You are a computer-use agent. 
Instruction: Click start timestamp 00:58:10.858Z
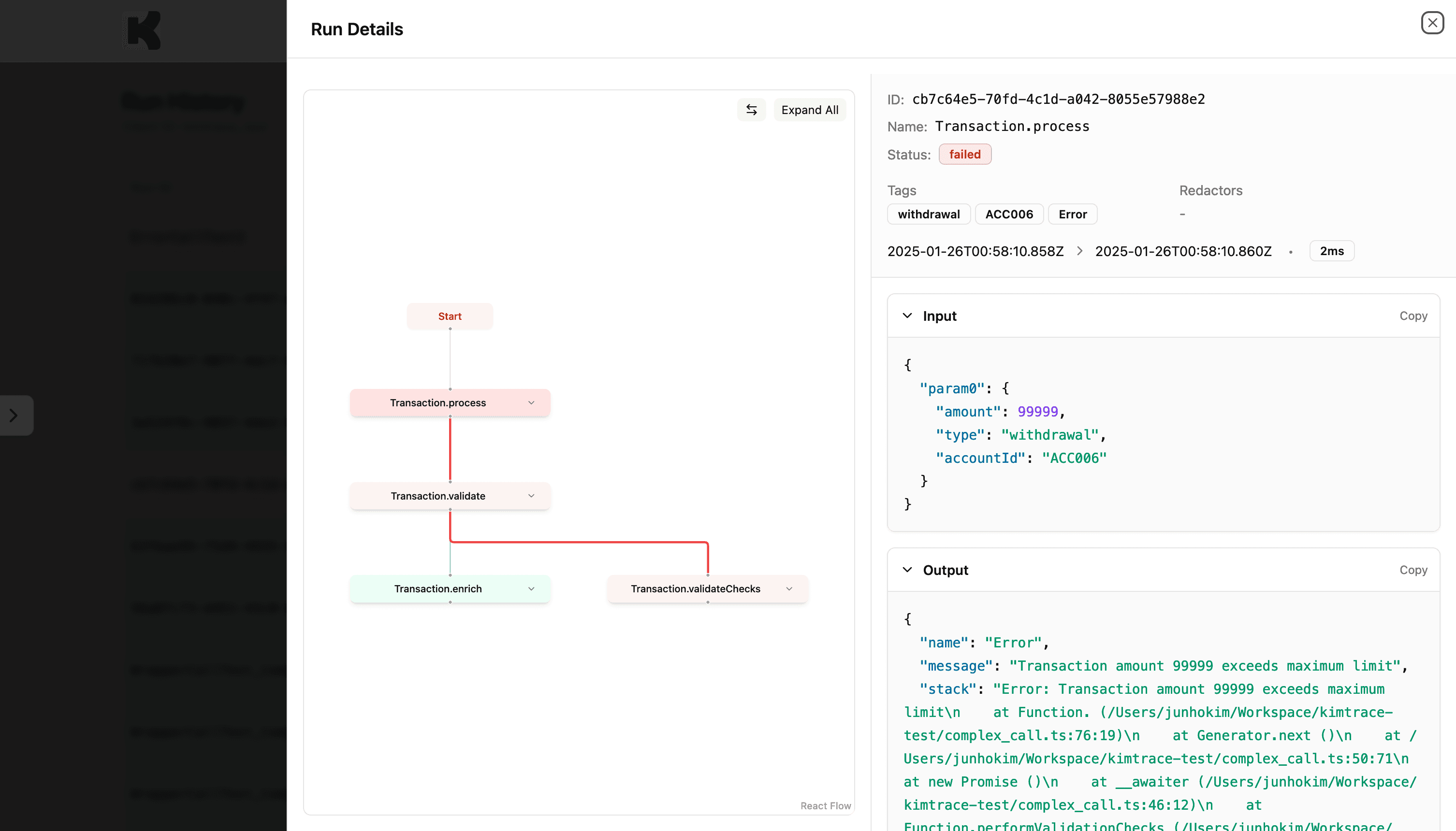(x=975, y=251)
